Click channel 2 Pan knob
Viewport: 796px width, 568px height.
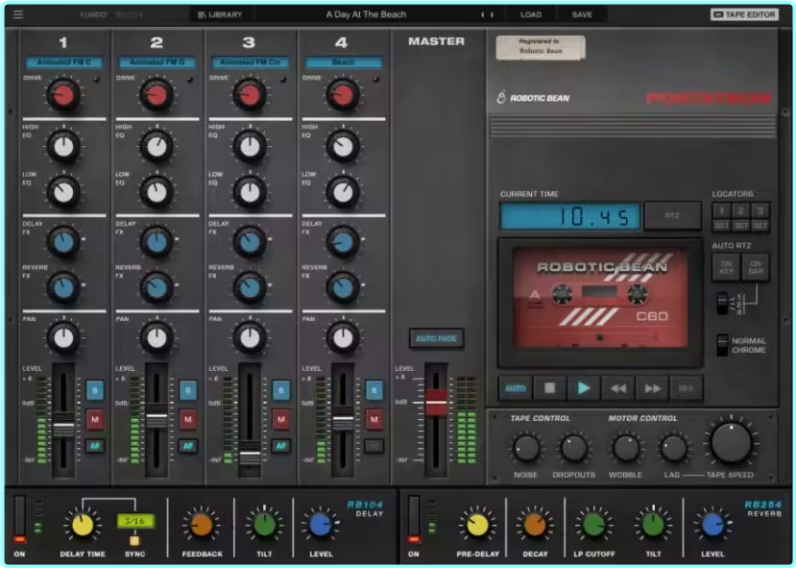[157, 338]
